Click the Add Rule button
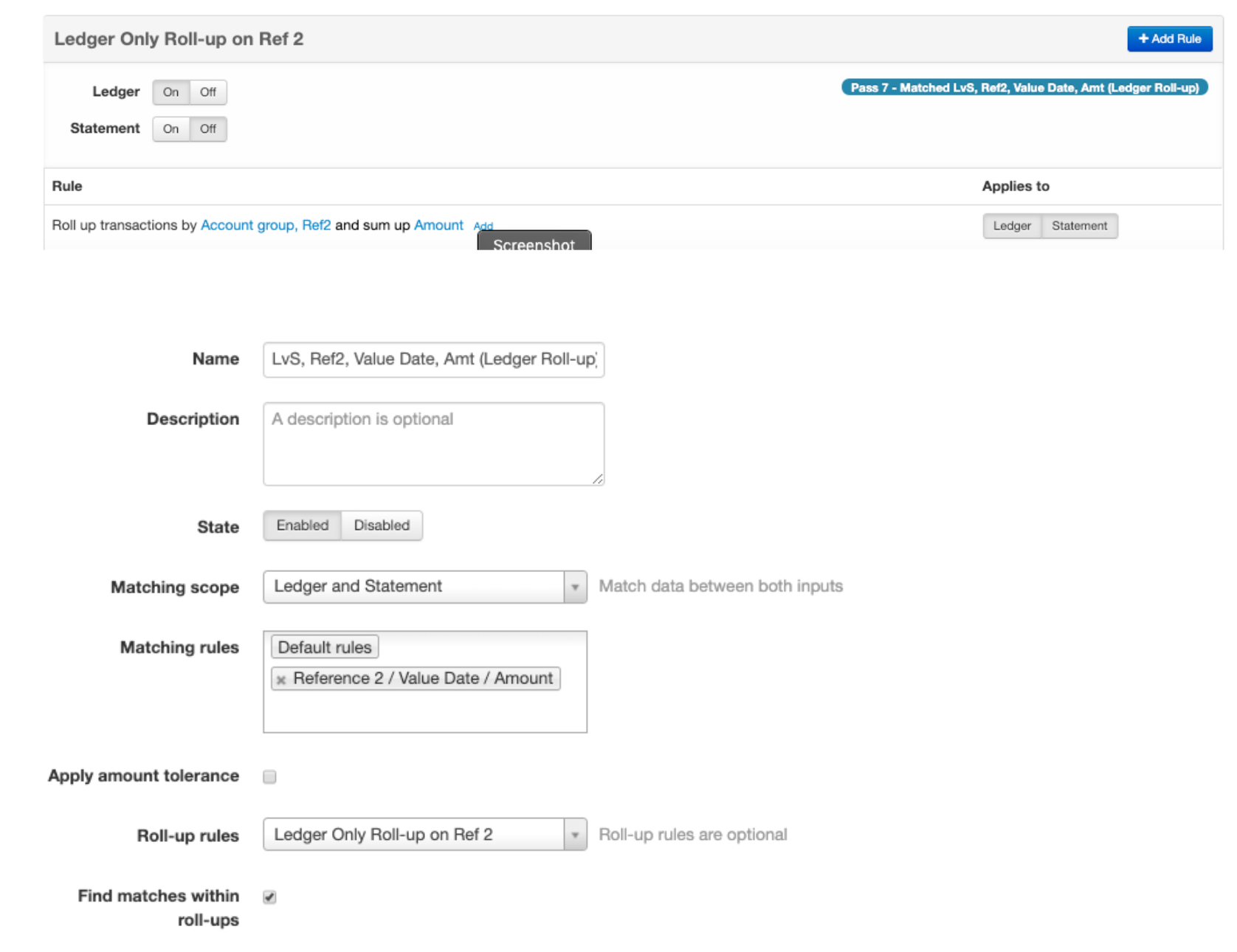 (1169, 39)
